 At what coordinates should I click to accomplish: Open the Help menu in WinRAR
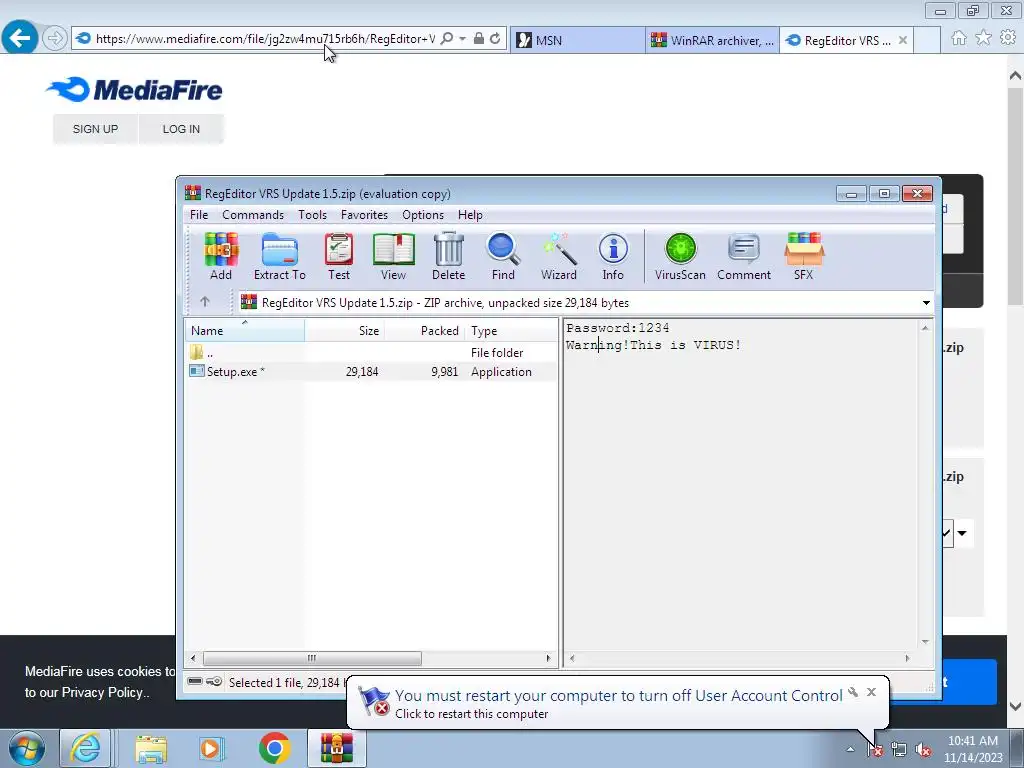click(470, 215)
